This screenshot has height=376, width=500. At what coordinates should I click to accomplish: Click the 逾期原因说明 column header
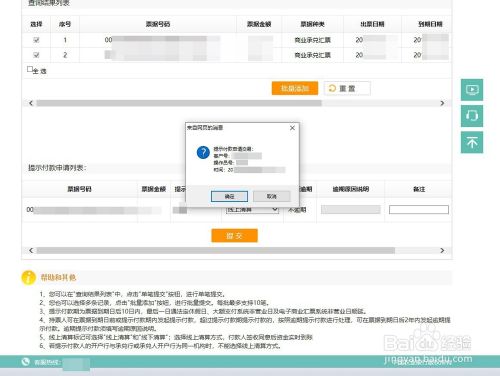point(351,189)
